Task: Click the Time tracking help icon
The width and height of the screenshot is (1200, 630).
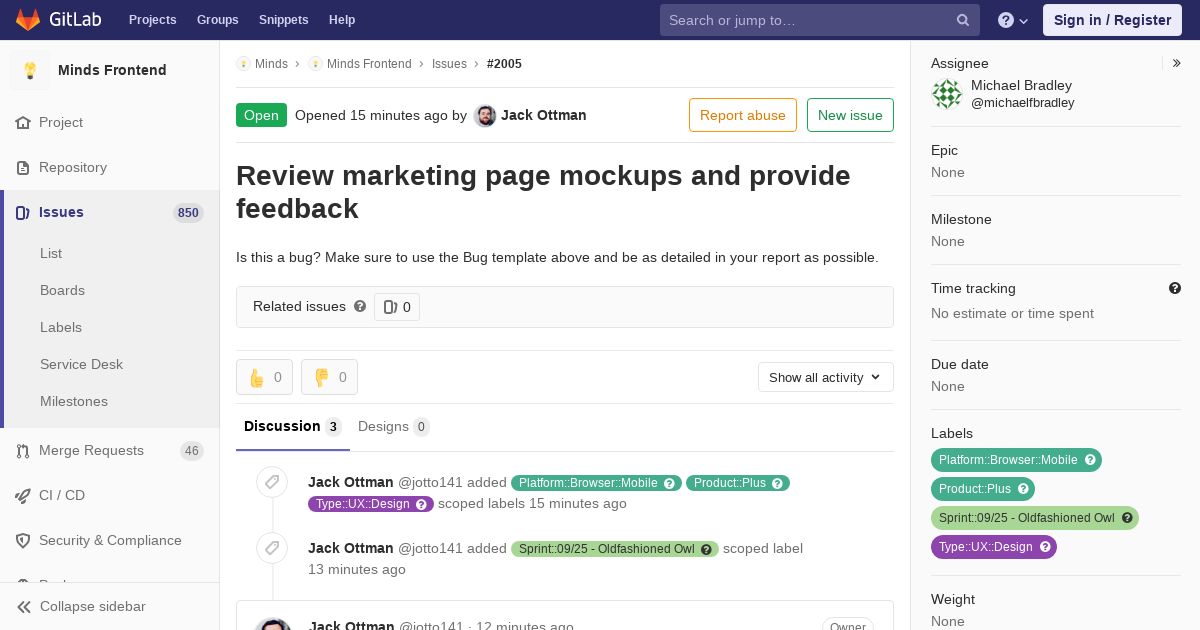Action: click(x=1175, y=288)
